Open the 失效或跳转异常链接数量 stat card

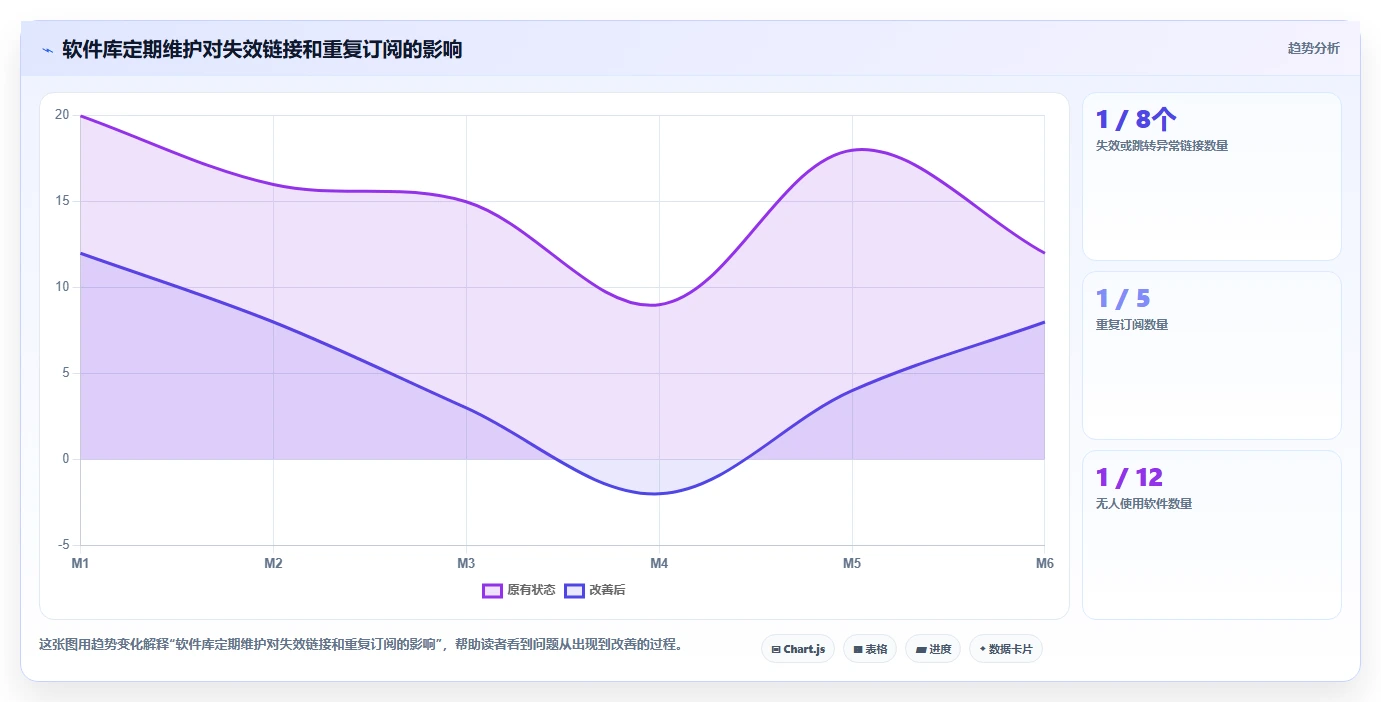tap(1212, 176)
